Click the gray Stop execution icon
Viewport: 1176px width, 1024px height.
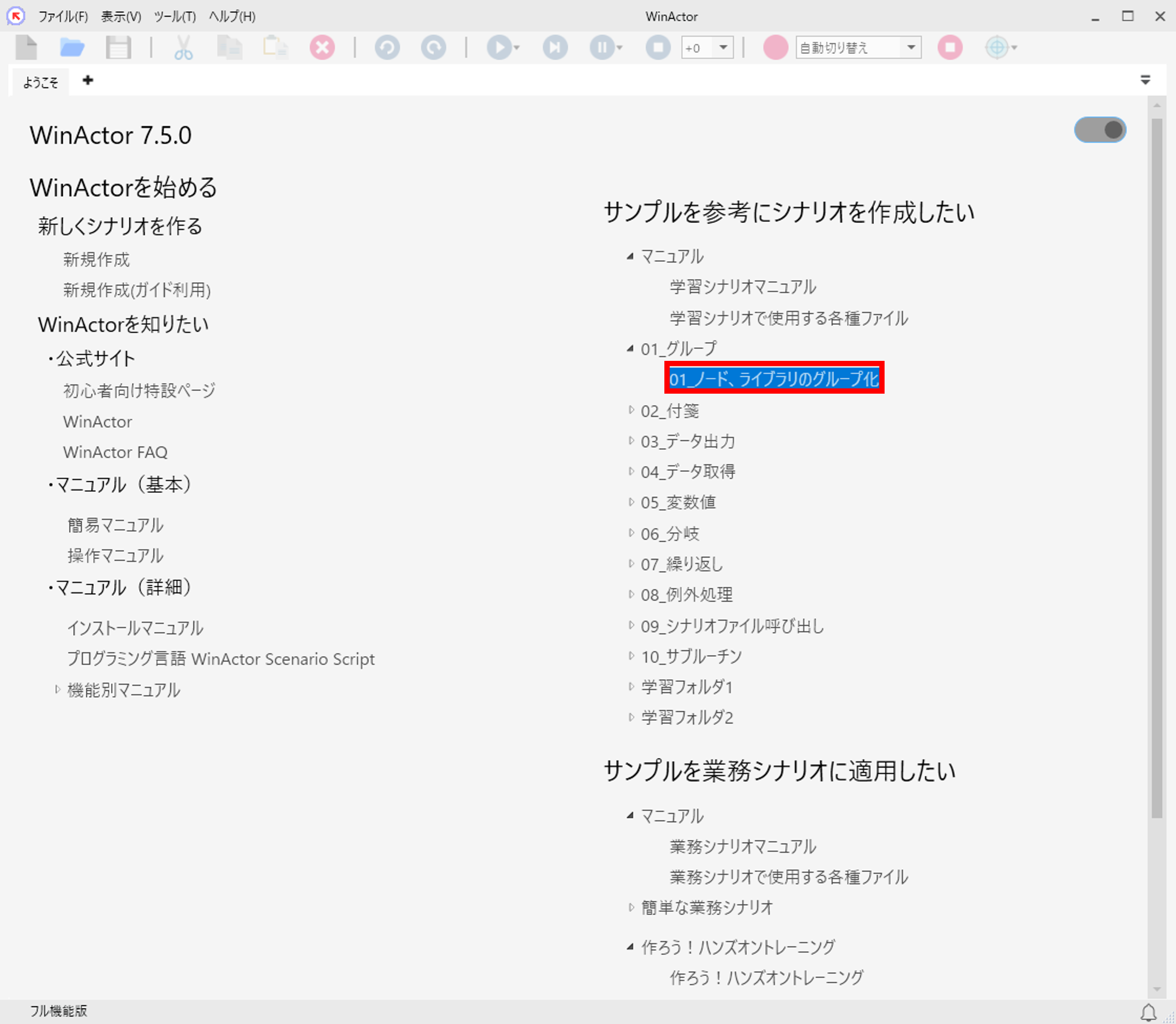pyautogui.click(x=658, y=47)
